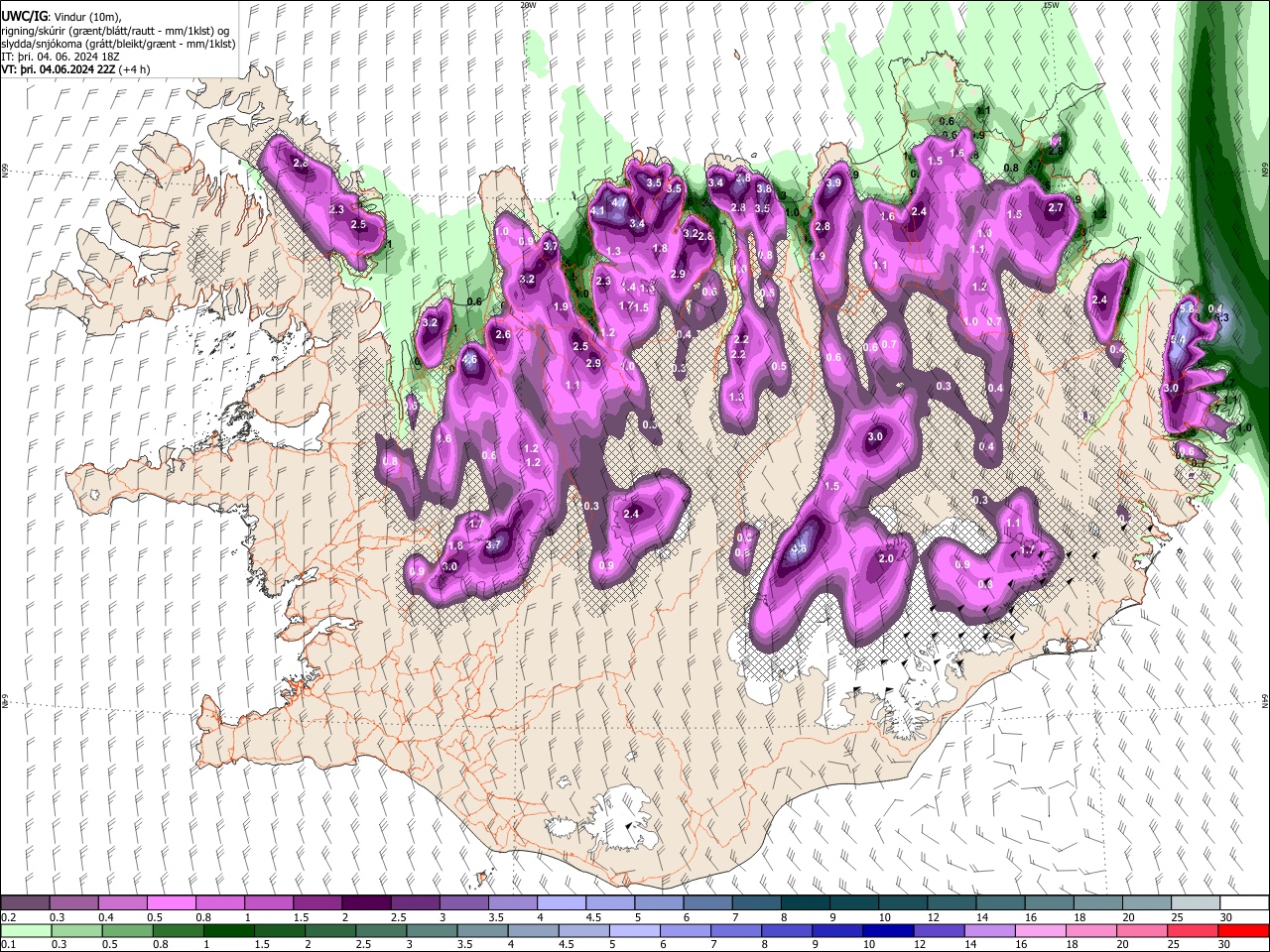The height and width of the screenshot is (952, 1270).
Task: Click the (+4 h) forecast offset text
Action: pos(134,69)
